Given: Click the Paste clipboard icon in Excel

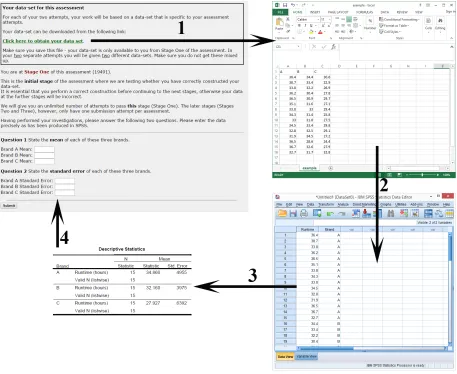Looking at the screenshot, I should point(279,21).
